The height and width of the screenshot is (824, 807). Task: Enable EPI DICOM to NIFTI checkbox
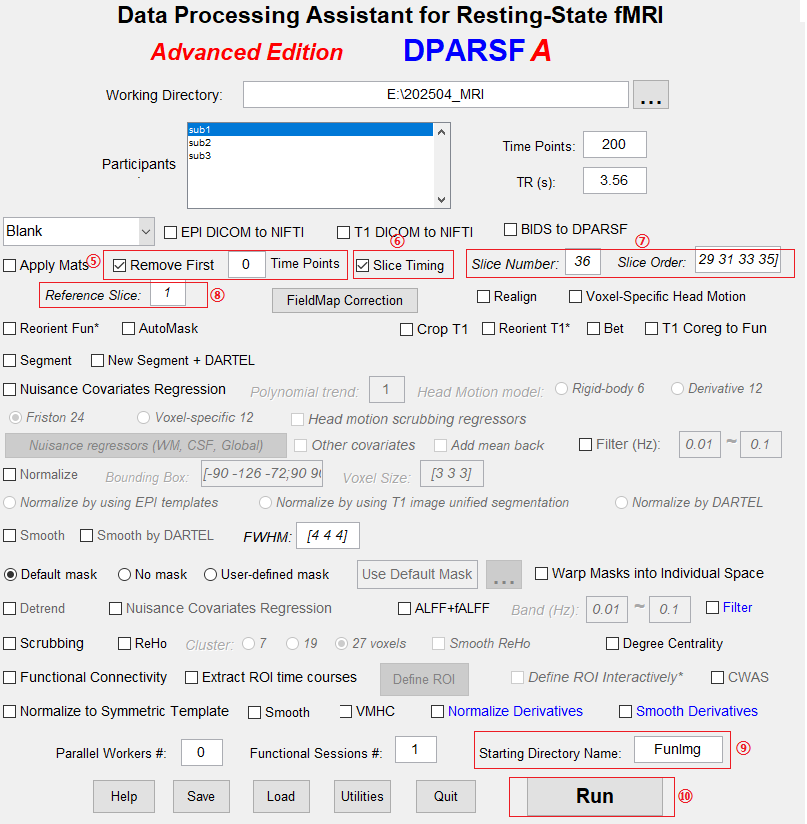click(x=170, y=232)
